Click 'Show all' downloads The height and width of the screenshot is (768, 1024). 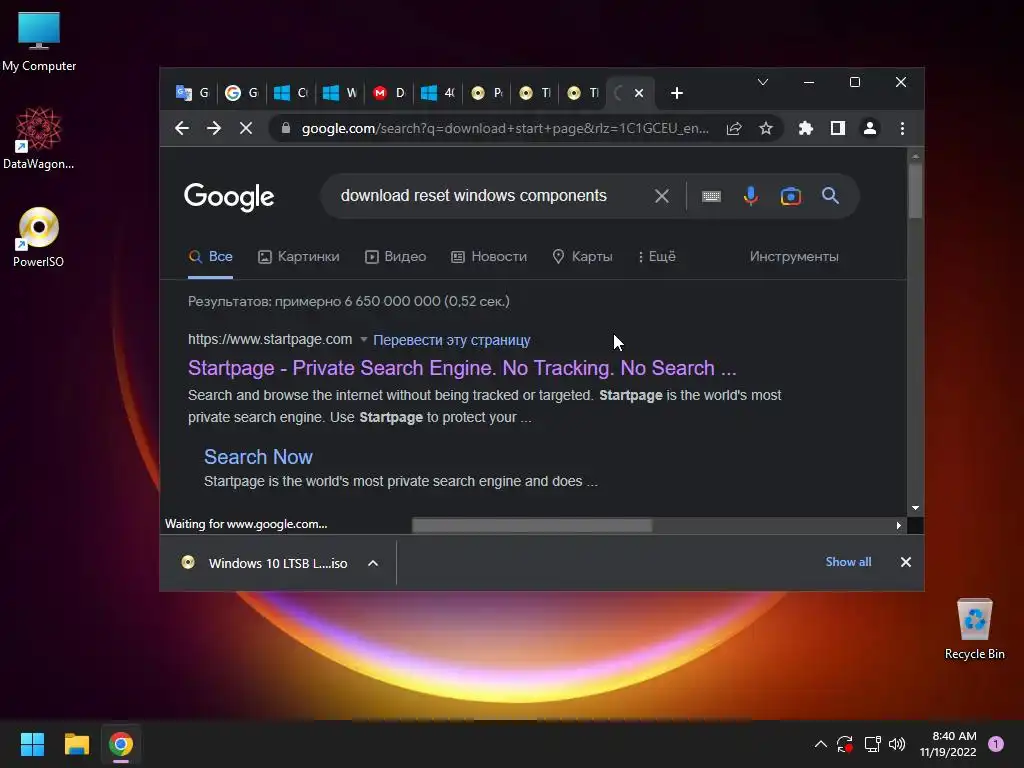(848, 562)
